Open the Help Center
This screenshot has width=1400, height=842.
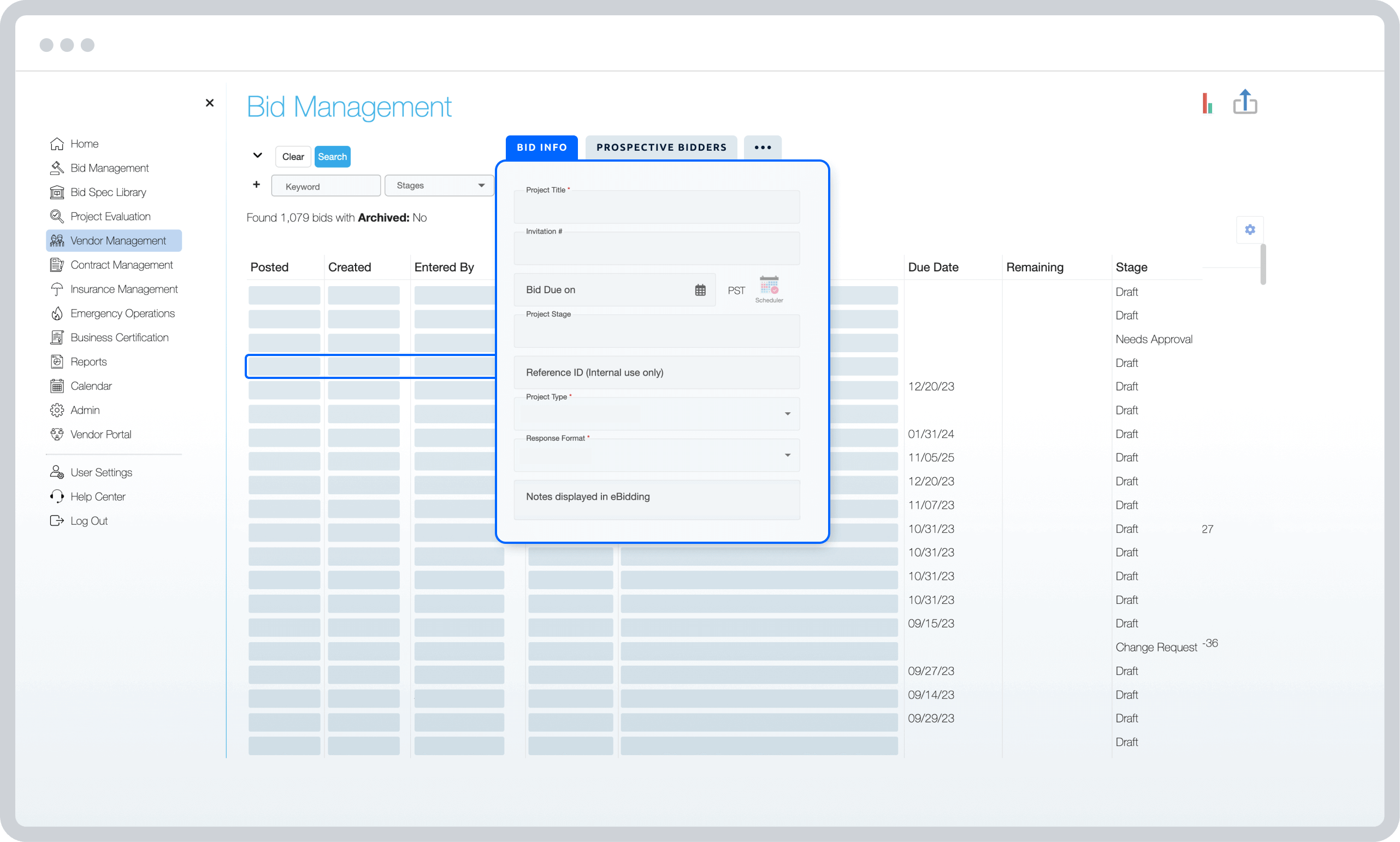coord(98,496)
